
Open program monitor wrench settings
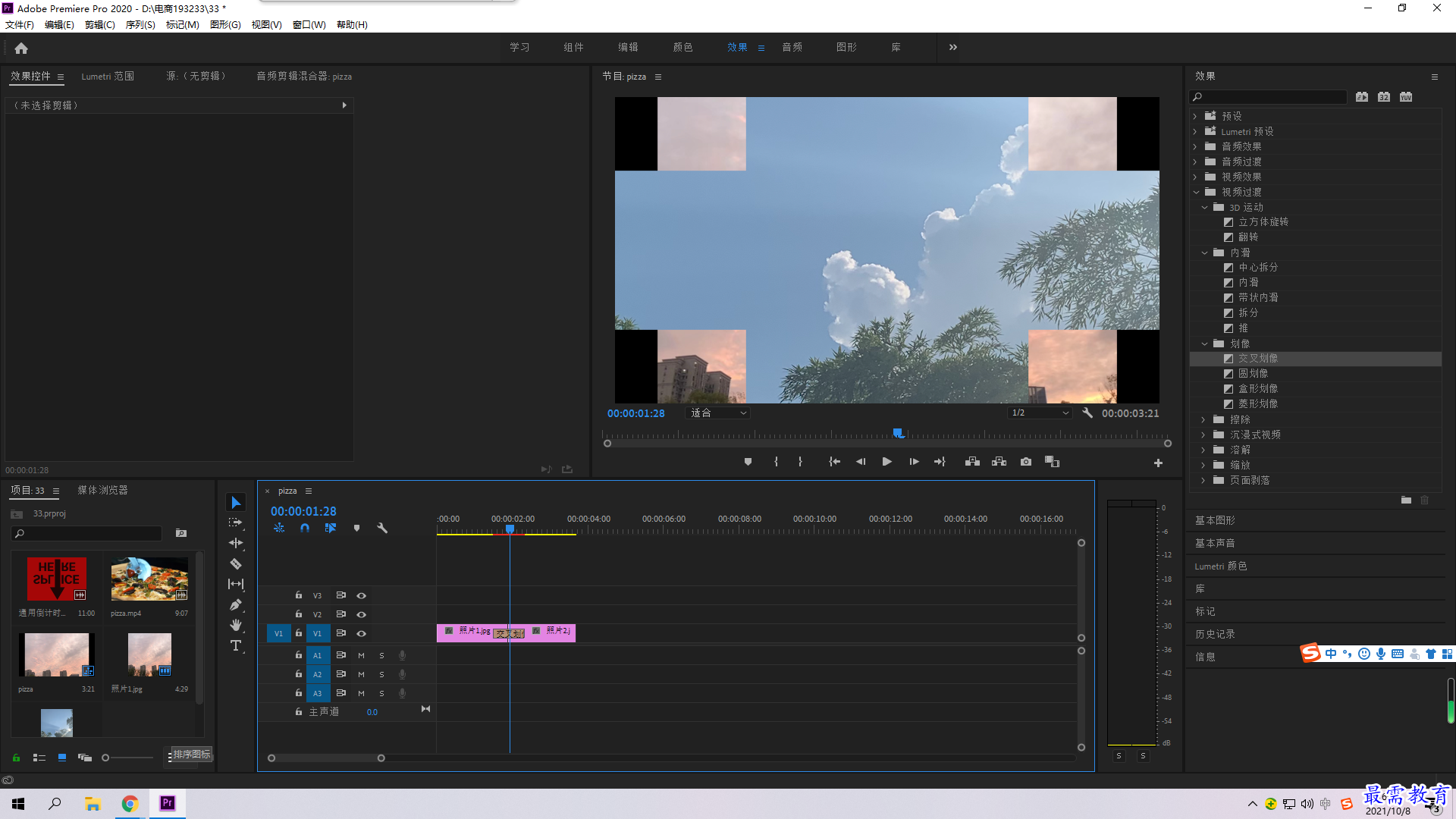(x=1087, y=413)
